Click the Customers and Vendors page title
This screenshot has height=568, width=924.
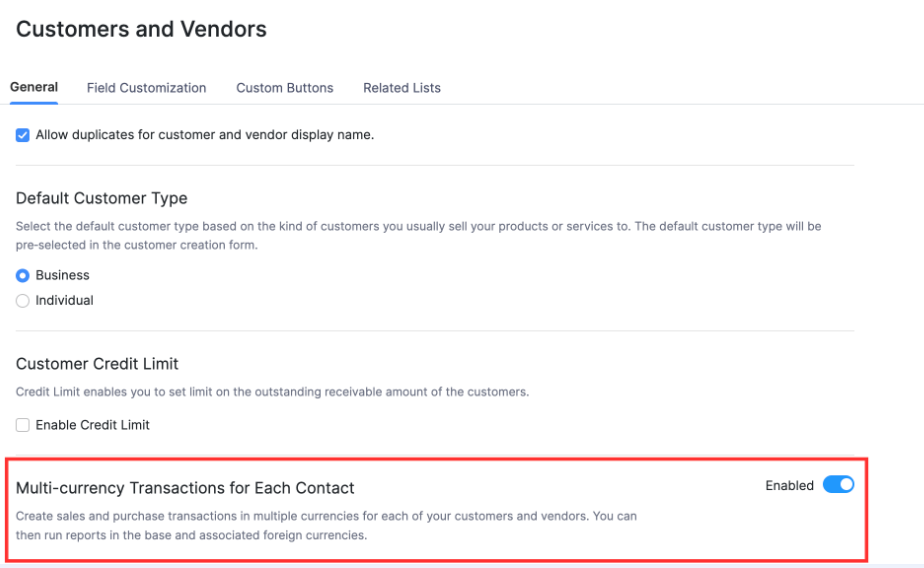141,29
